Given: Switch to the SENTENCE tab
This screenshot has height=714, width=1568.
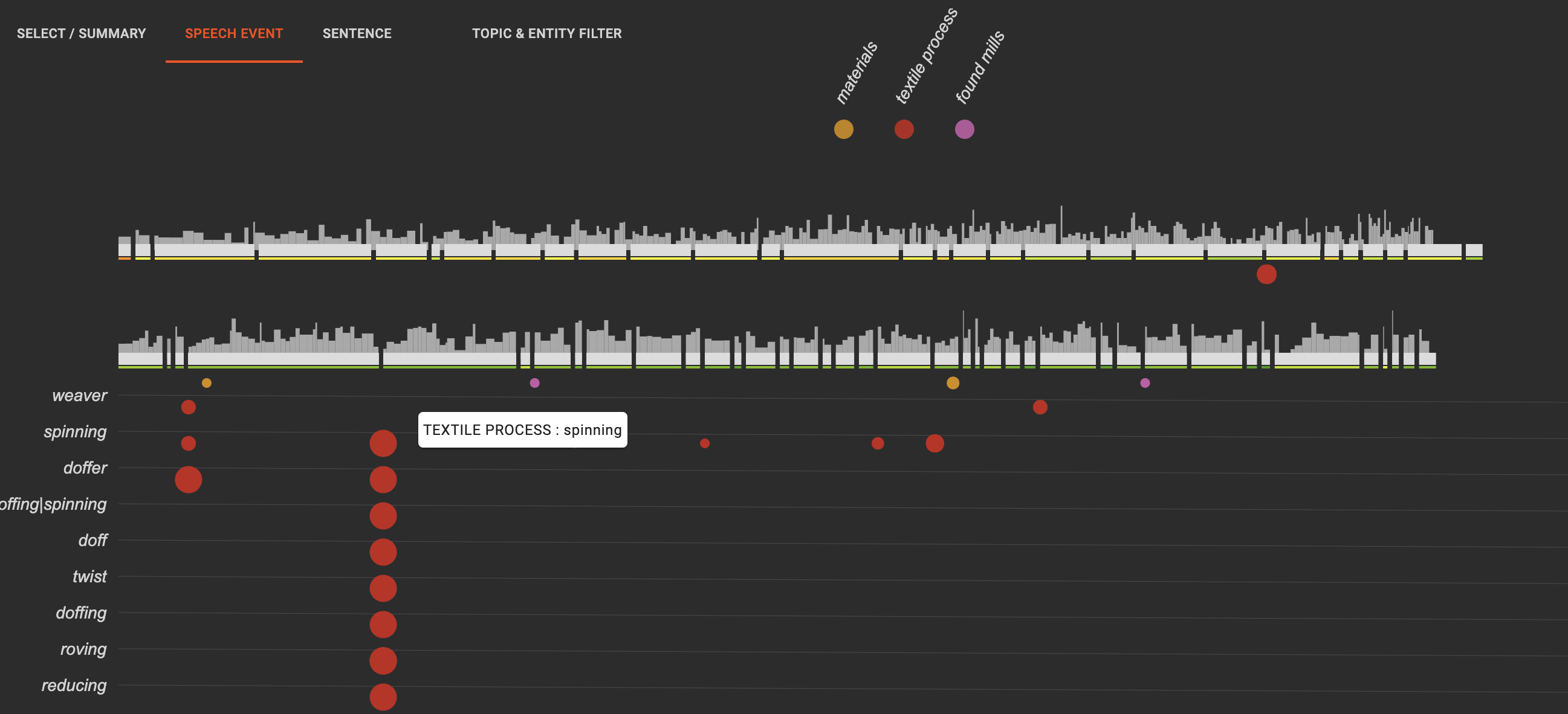Looking at the screenshot, I should click(x=357, y=33).
